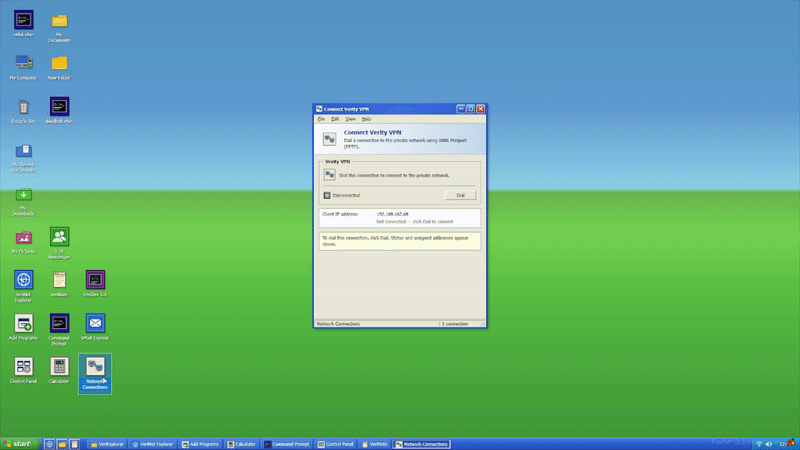The width and height of the screenshot is (800, 450).
Task: Select the Command Prompt desktop icon
Action: pyautogui.click(x=59, y=329)
